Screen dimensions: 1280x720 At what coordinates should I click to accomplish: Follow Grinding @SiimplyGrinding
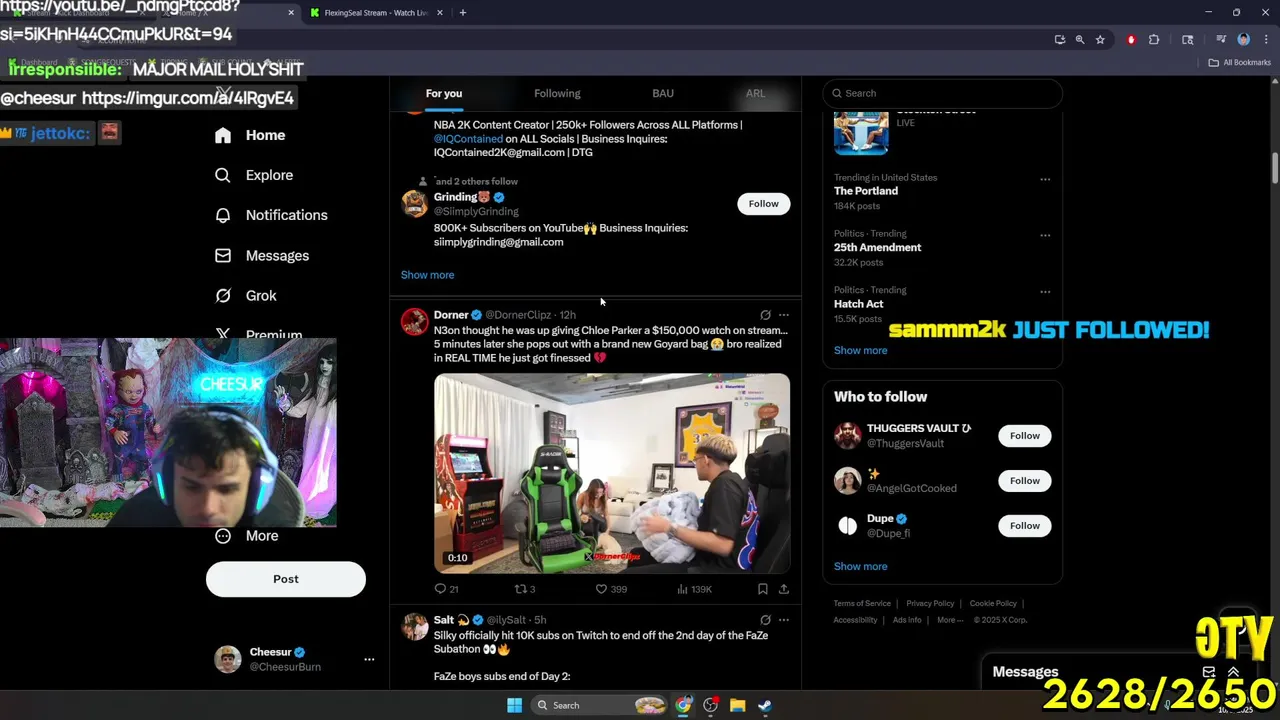[764, 204]
